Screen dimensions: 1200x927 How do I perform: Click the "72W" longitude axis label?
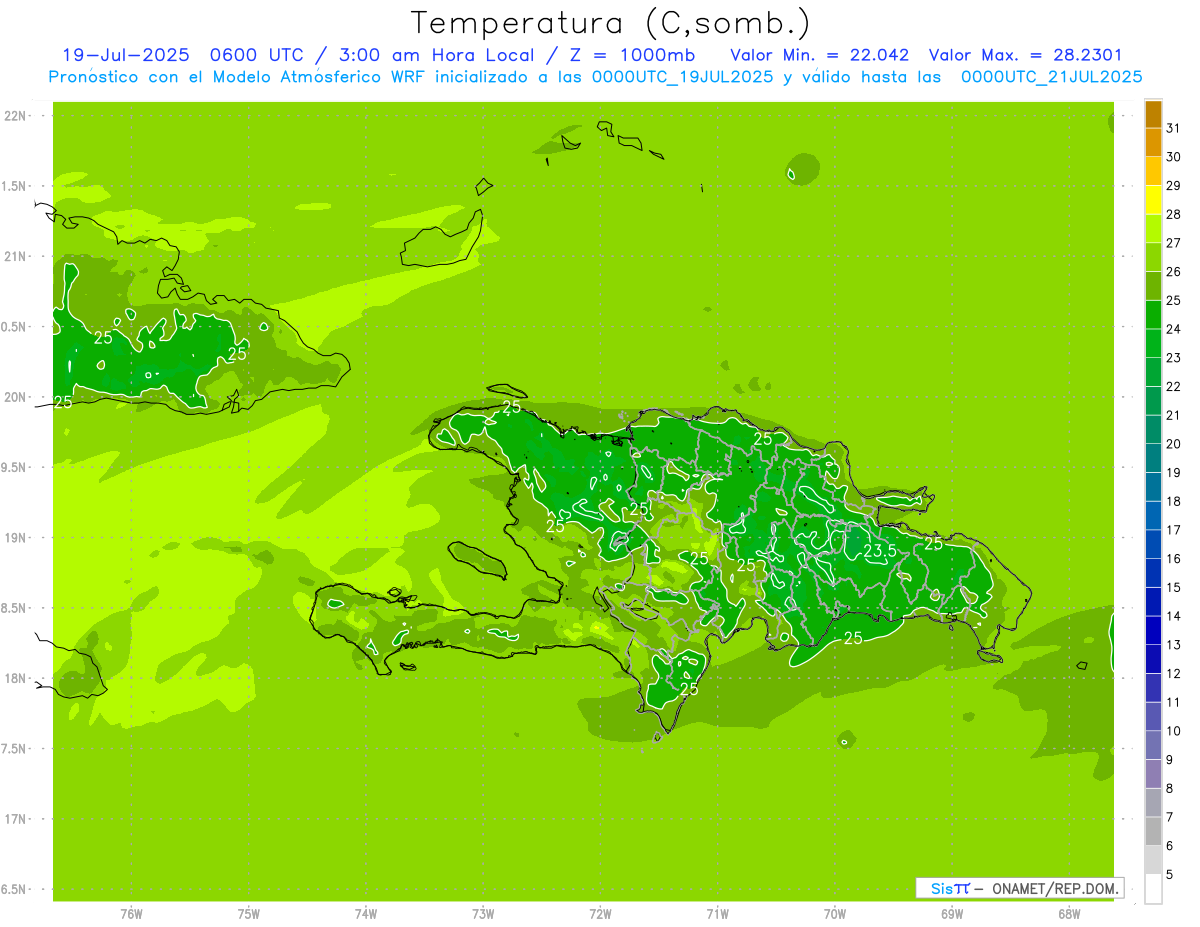600,914
